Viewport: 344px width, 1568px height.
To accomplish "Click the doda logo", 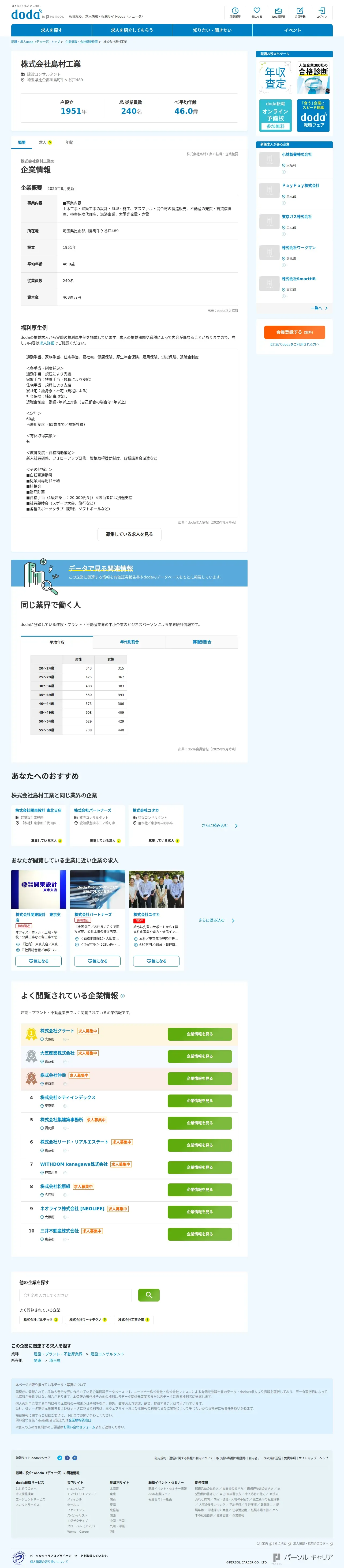I will pyautogui.click(x=27, y=14).
